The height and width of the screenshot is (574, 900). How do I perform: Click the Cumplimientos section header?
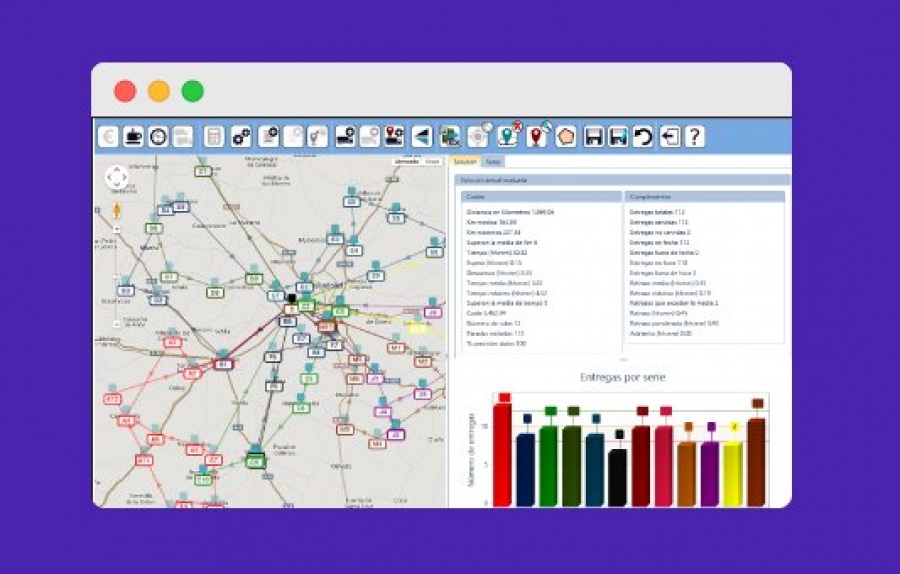[704, 197]
